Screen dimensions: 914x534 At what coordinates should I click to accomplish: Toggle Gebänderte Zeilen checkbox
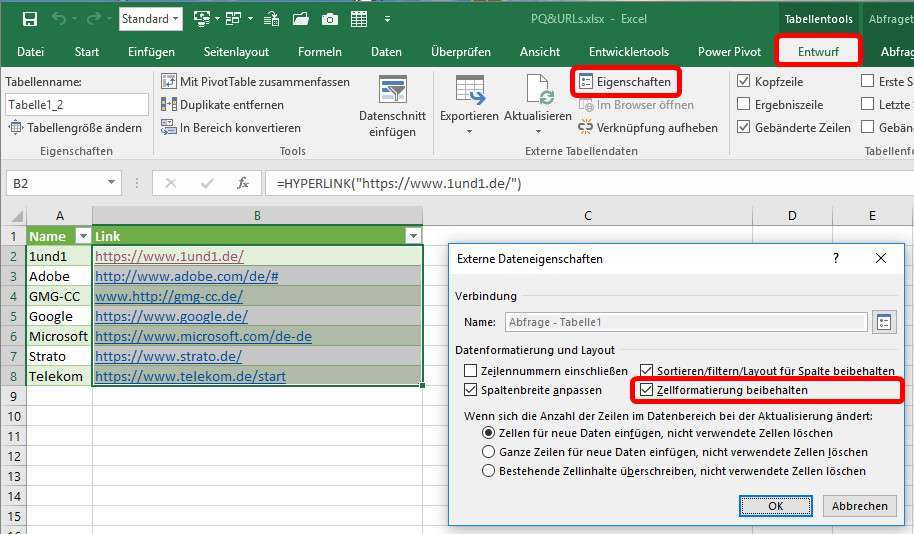[743, 127]
